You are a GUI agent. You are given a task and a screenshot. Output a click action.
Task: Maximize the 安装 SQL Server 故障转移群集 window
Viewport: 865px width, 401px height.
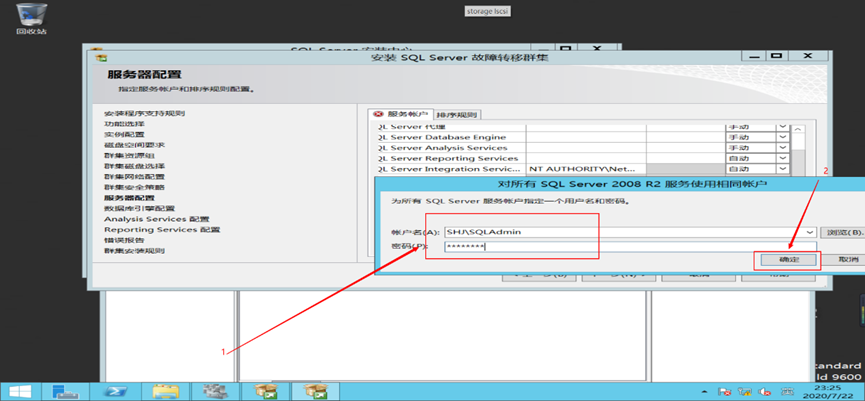[777, 57]
